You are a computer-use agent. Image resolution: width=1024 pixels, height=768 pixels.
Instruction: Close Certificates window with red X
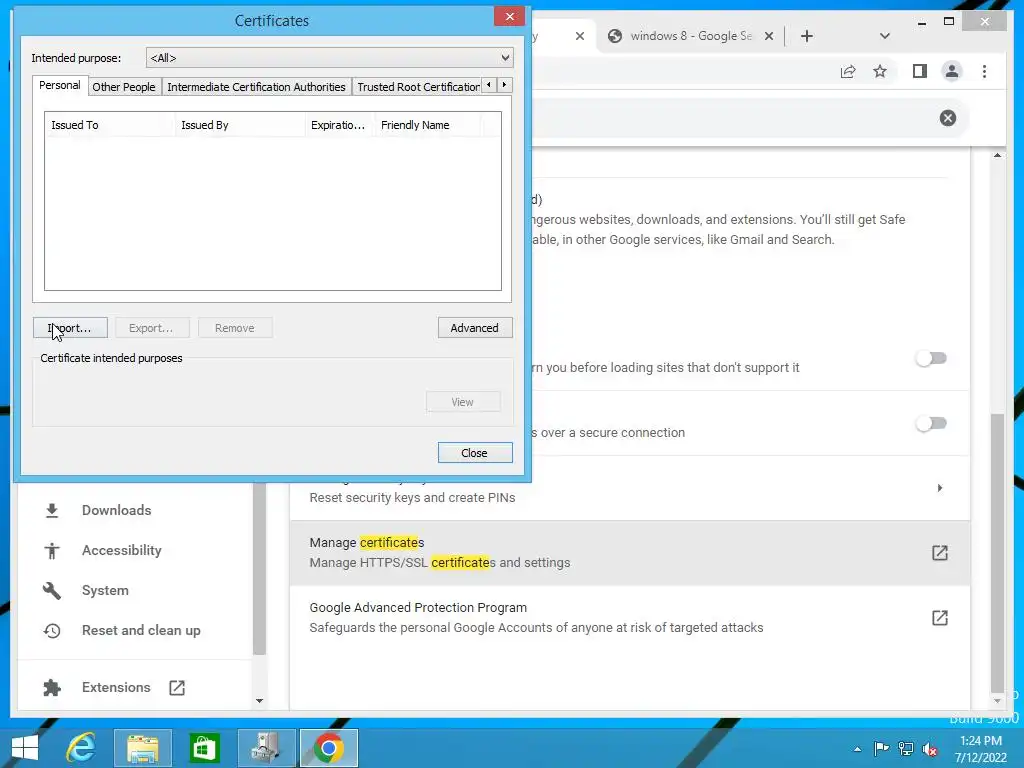click(x=509, y=16)
